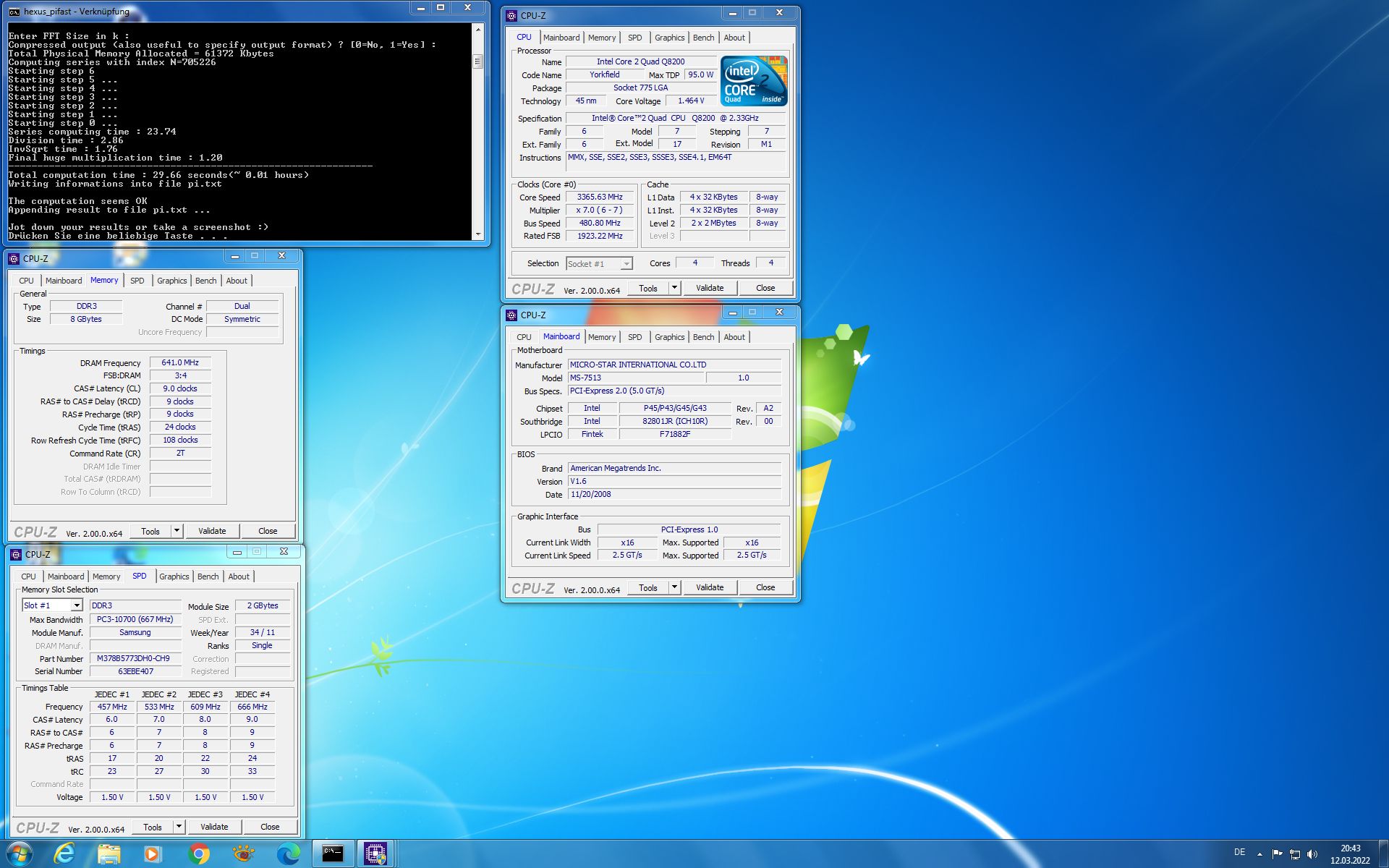Switch to Memory tab in SPD window

coord(106,576)
